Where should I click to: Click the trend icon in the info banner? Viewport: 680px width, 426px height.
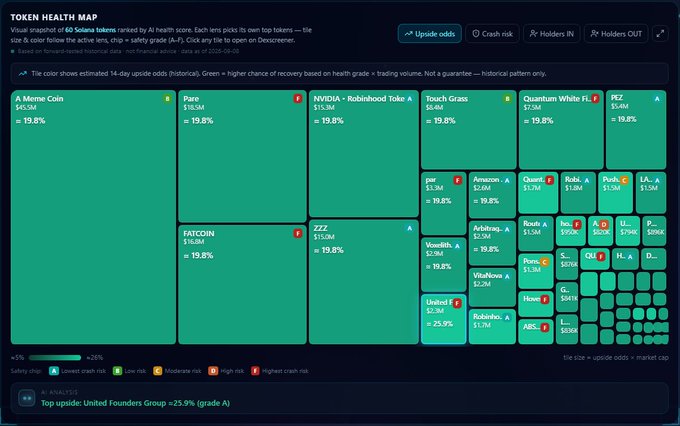pyautogui.click(x=23, y=74)
